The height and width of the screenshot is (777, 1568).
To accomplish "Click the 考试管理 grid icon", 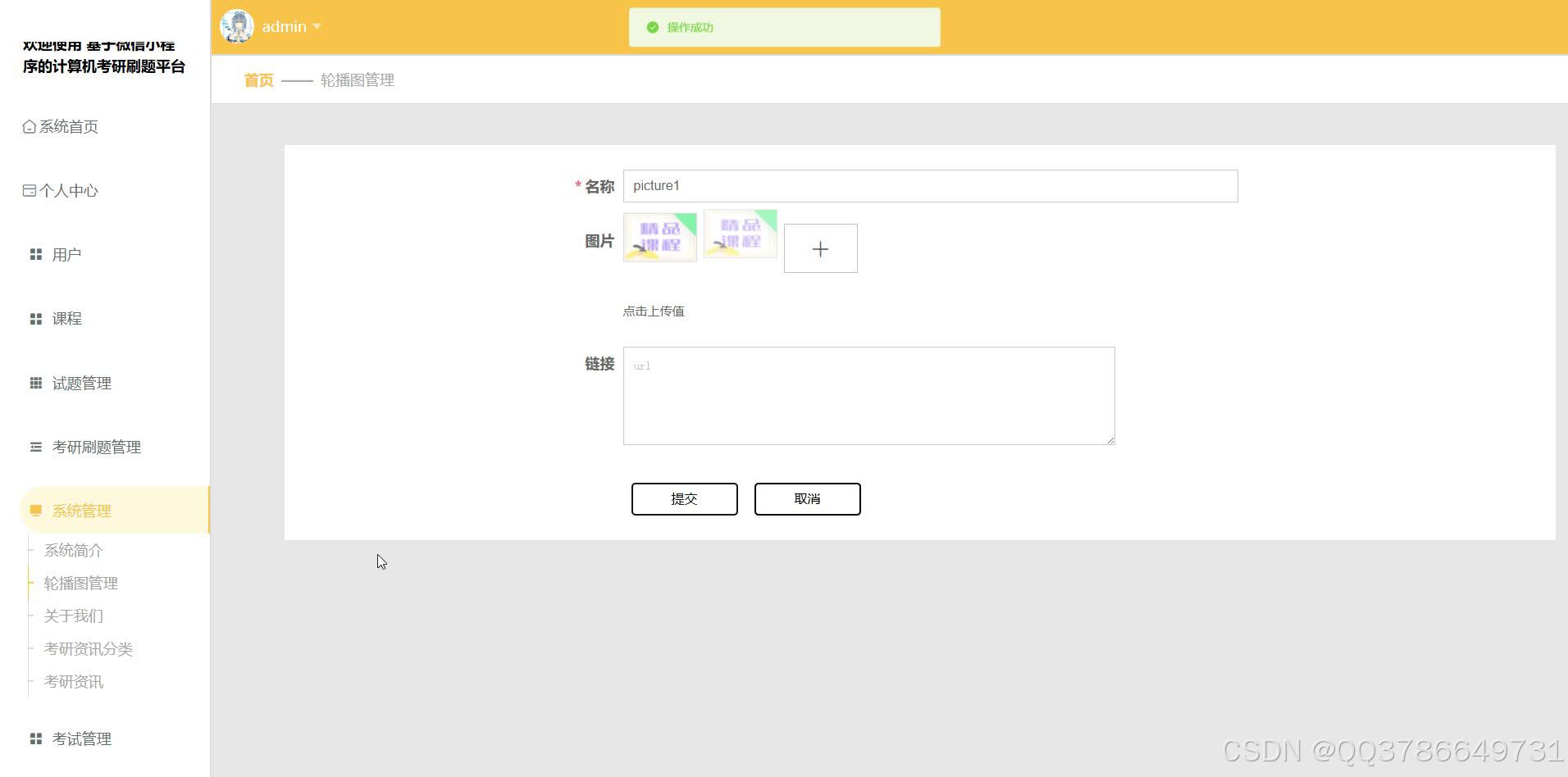I will 35,738.
